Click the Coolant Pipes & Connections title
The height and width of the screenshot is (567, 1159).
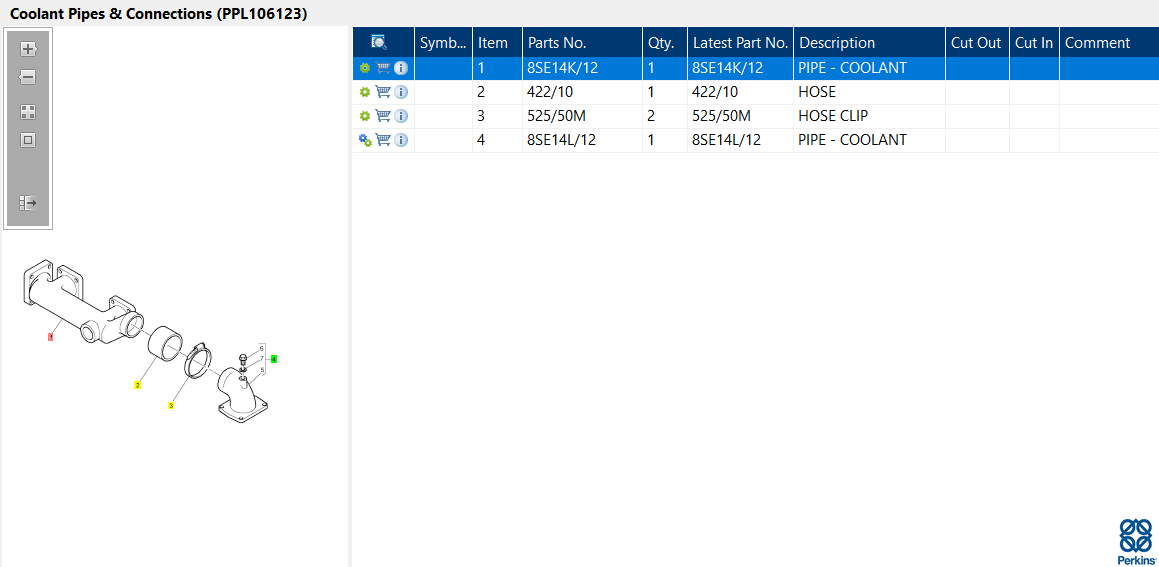point(158,13)
